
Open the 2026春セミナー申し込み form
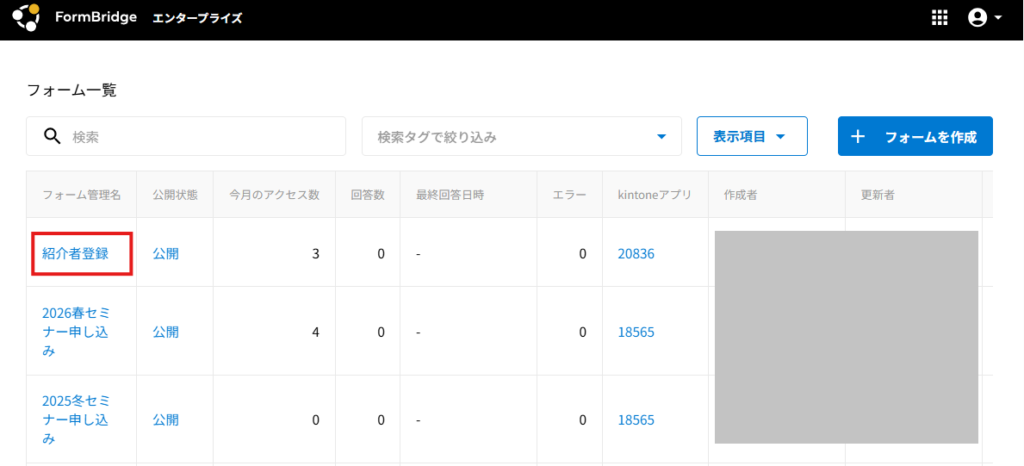click(75, 332)
